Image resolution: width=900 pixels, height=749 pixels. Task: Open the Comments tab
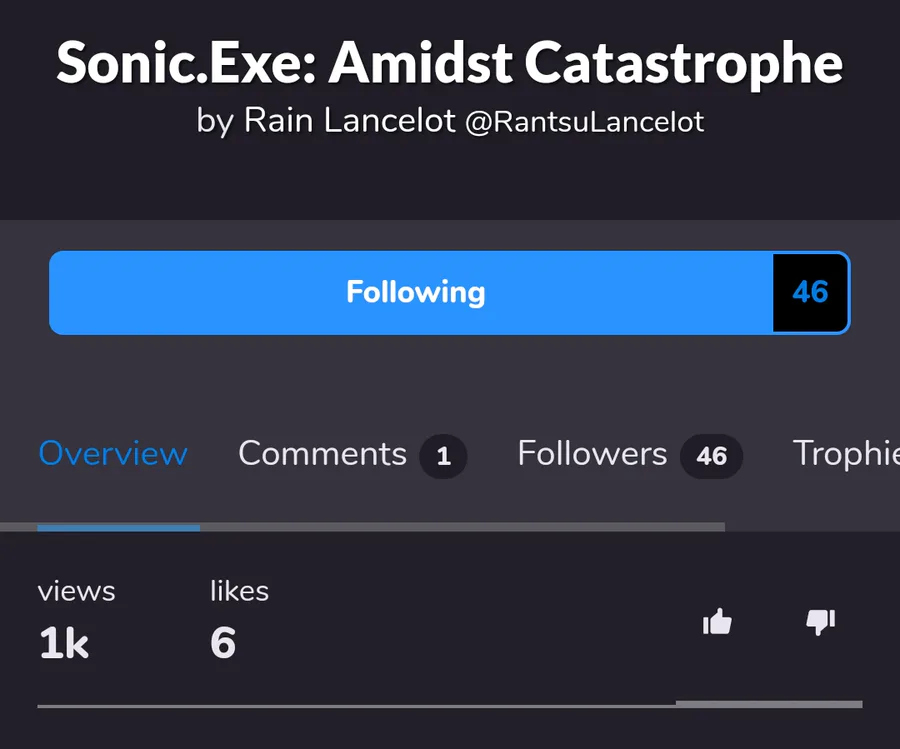pos(322,454)
